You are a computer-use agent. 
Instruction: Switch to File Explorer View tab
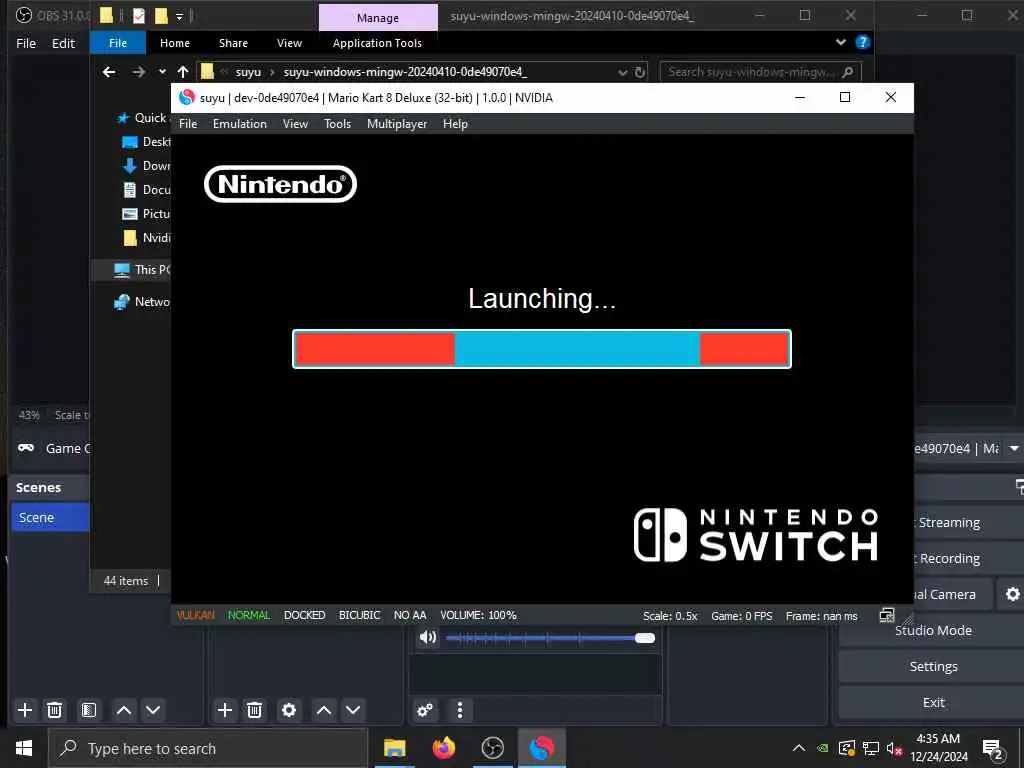coord(289,43)
